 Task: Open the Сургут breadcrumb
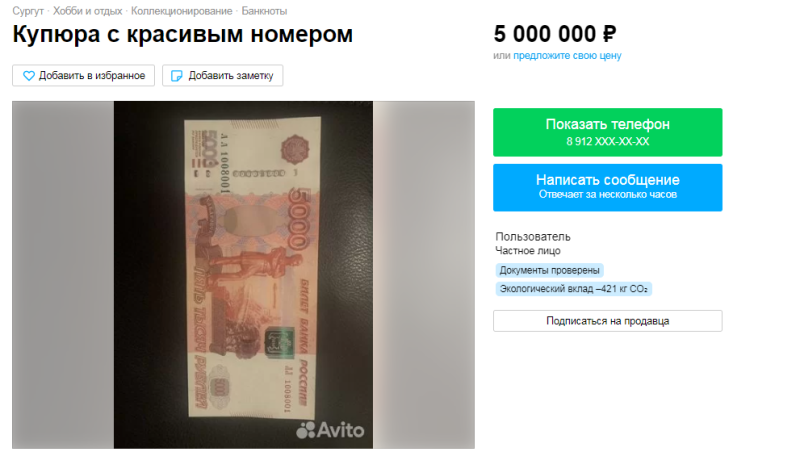[28, 11]
